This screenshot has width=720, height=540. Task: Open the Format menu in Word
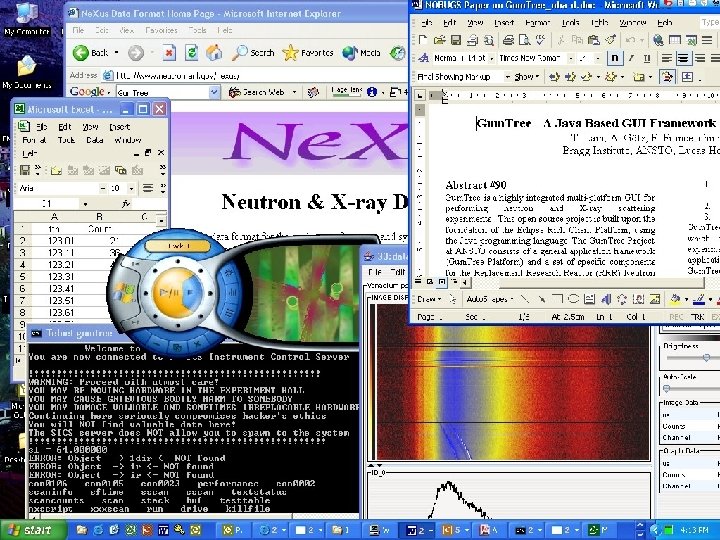click(x=538, y=22)
